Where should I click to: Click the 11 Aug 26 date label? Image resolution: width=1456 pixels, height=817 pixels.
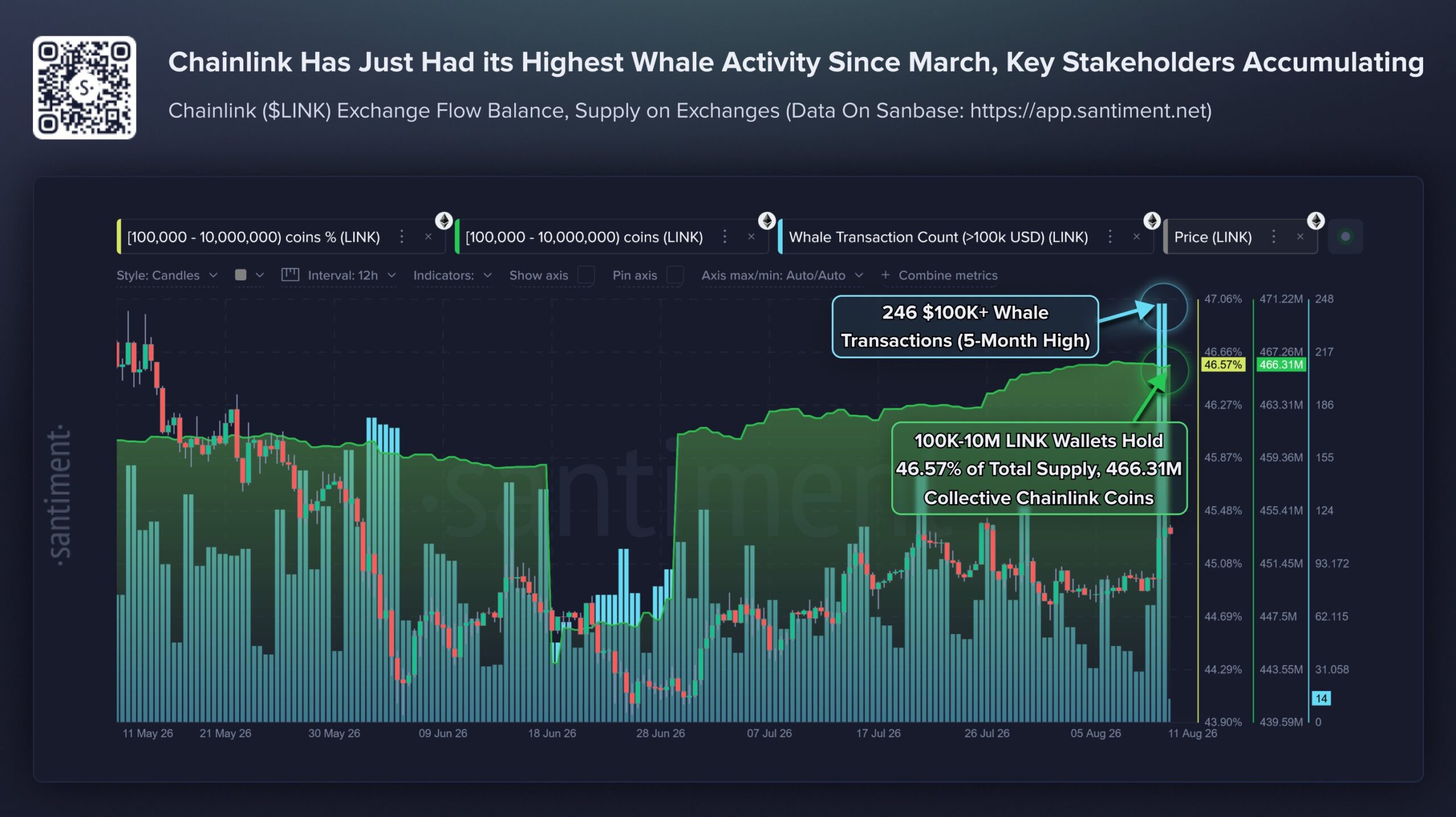click(1193, 733)
